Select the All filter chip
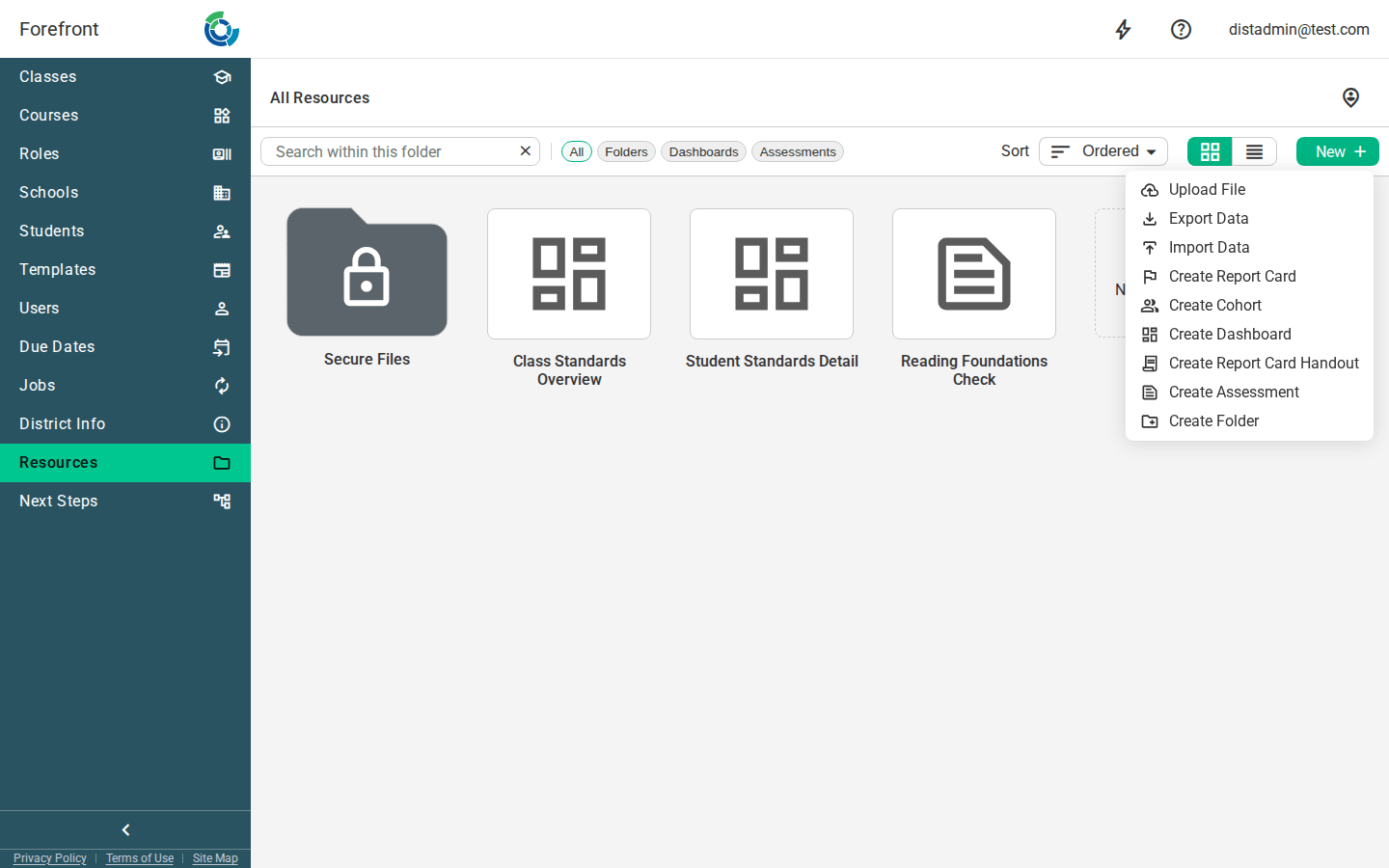This screenshot has height=868, width=1389. point(577,151)
